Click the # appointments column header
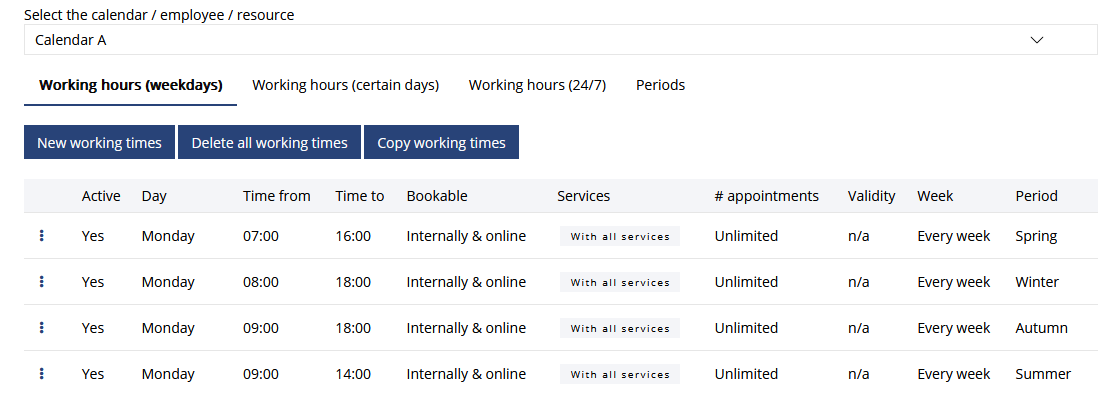 (767, 196)
